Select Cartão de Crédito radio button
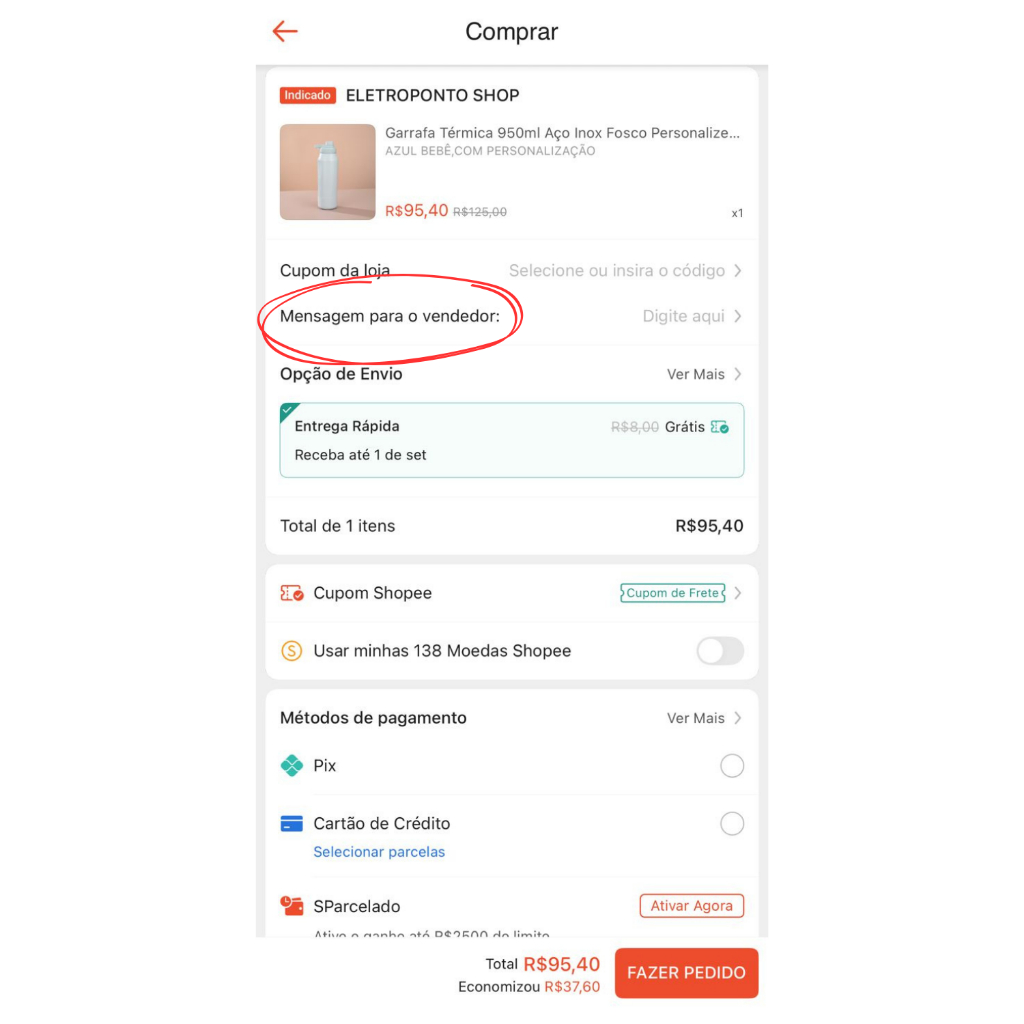Viewport: 1024px width, 1024px height. click(x=731, y=824)
